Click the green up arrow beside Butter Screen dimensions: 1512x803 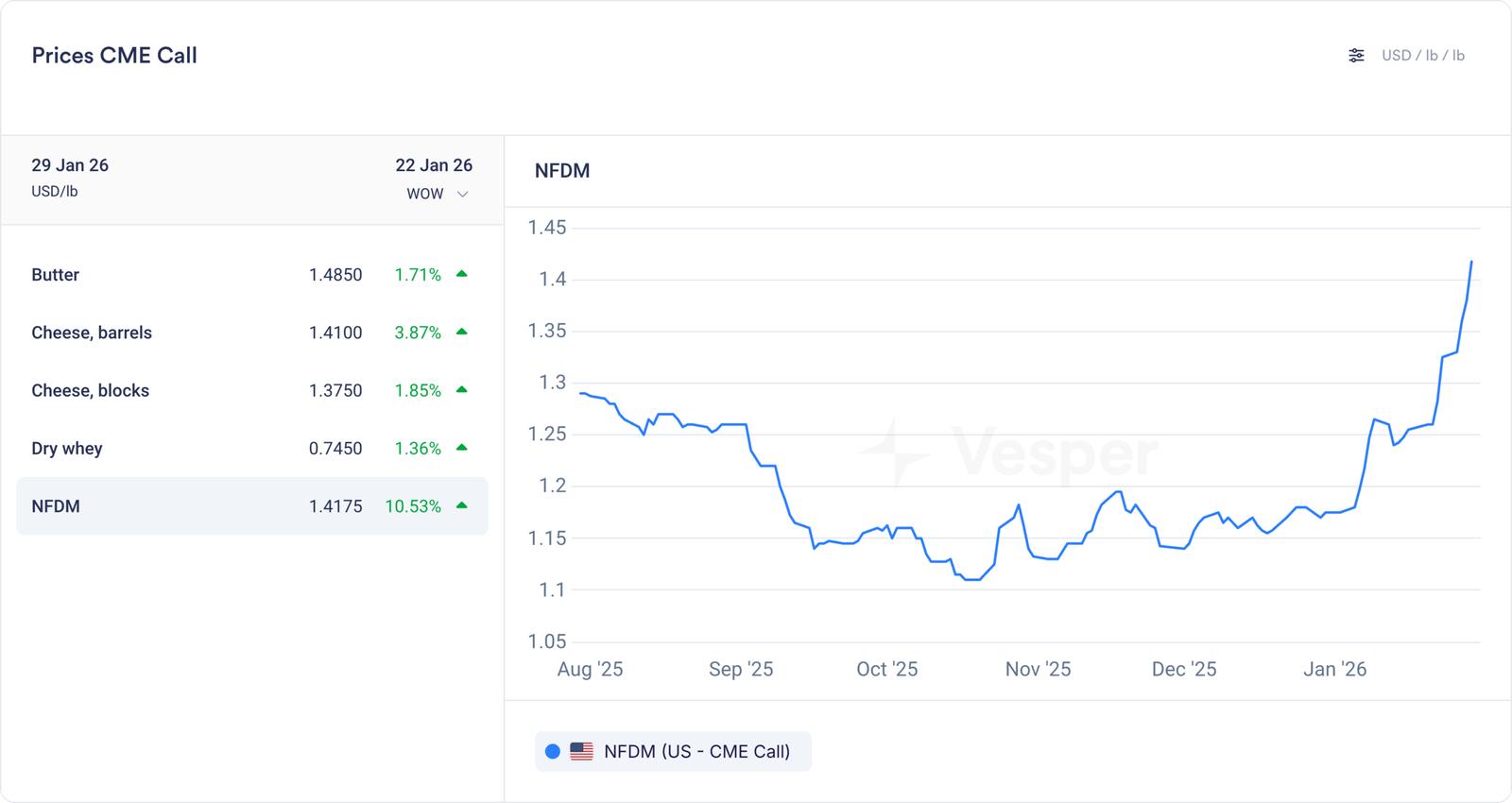point(462,274)
